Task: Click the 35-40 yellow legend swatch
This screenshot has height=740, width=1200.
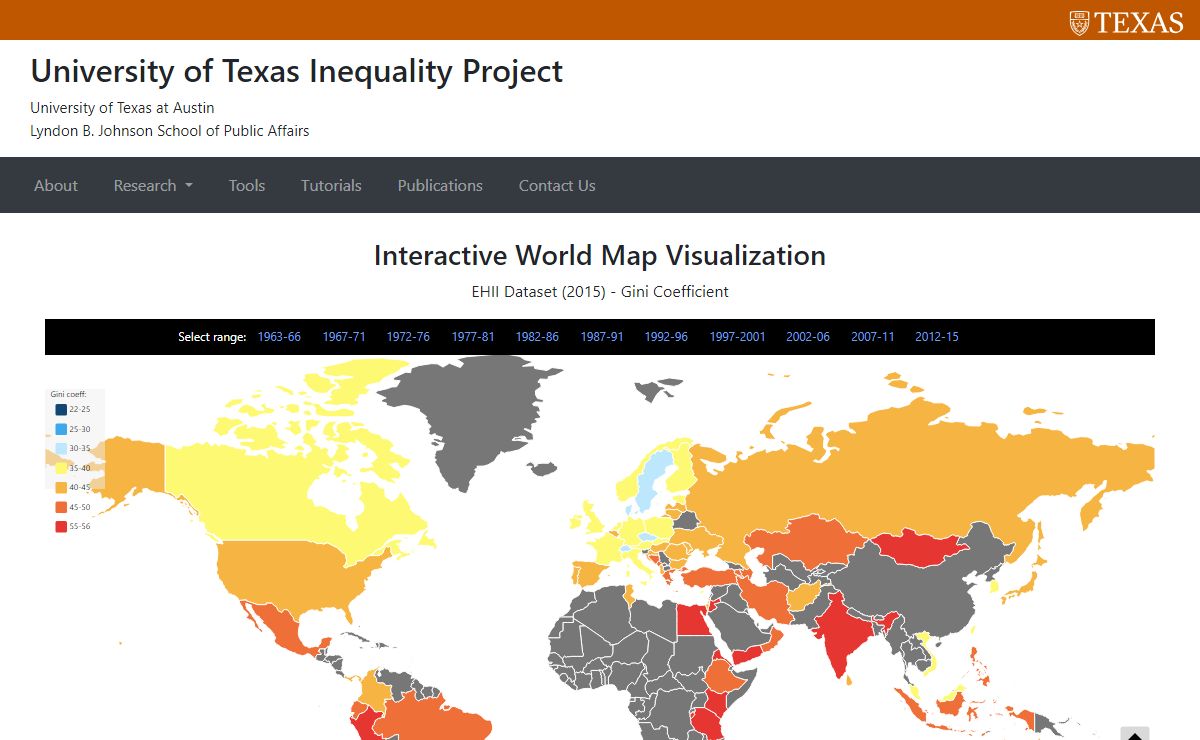Action: (61, 468)
